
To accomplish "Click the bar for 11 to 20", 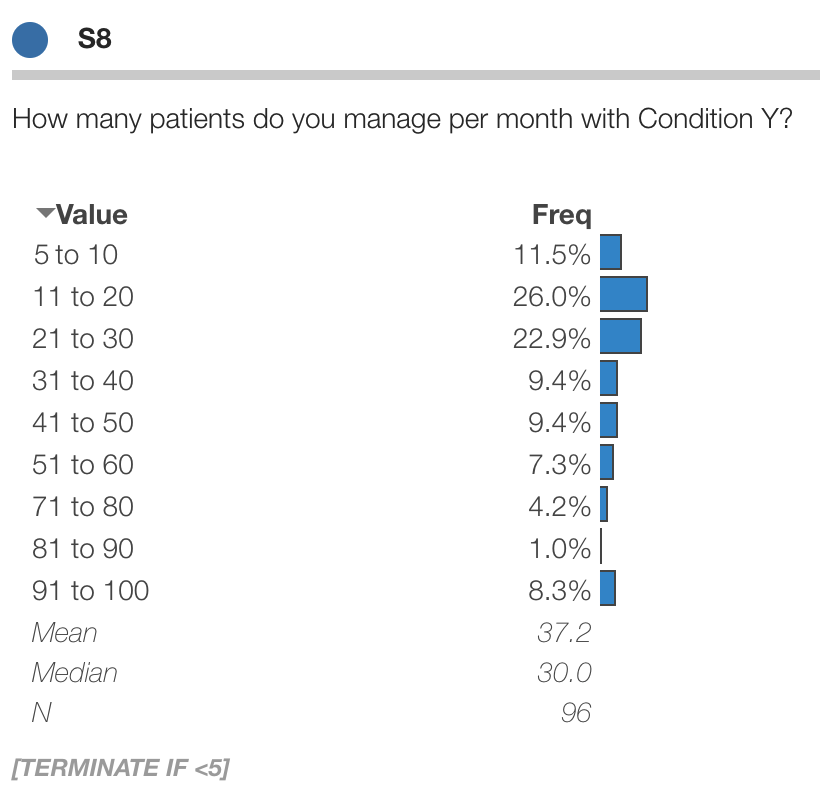I will [x=623, y=296].
